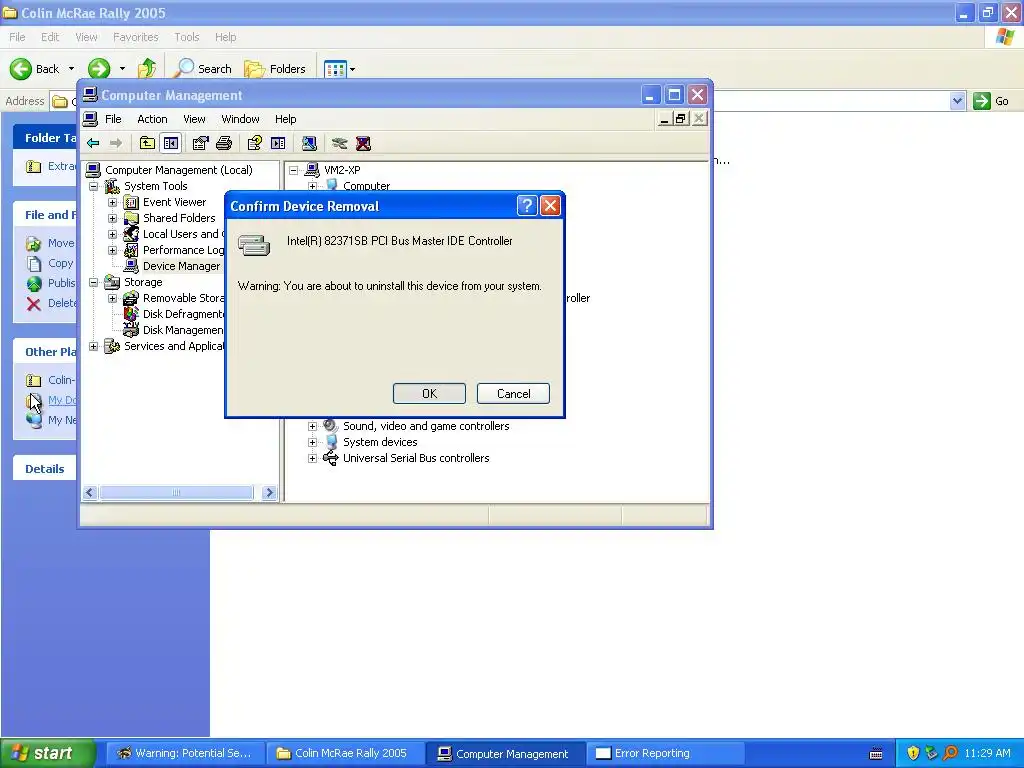Open the Back button history dropdown arrow
This screenshot has width=1024, height=768.
(71, 69)
